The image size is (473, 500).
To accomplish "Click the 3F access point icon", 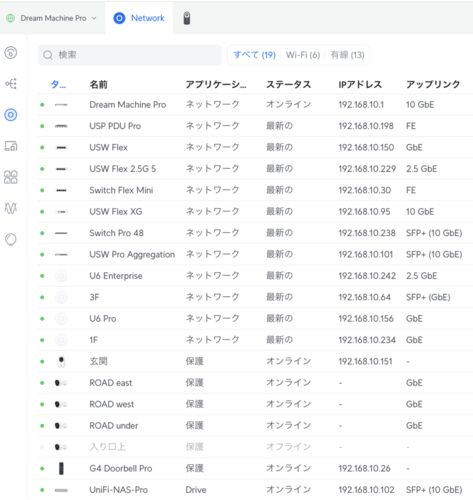I will click(61, 297).
